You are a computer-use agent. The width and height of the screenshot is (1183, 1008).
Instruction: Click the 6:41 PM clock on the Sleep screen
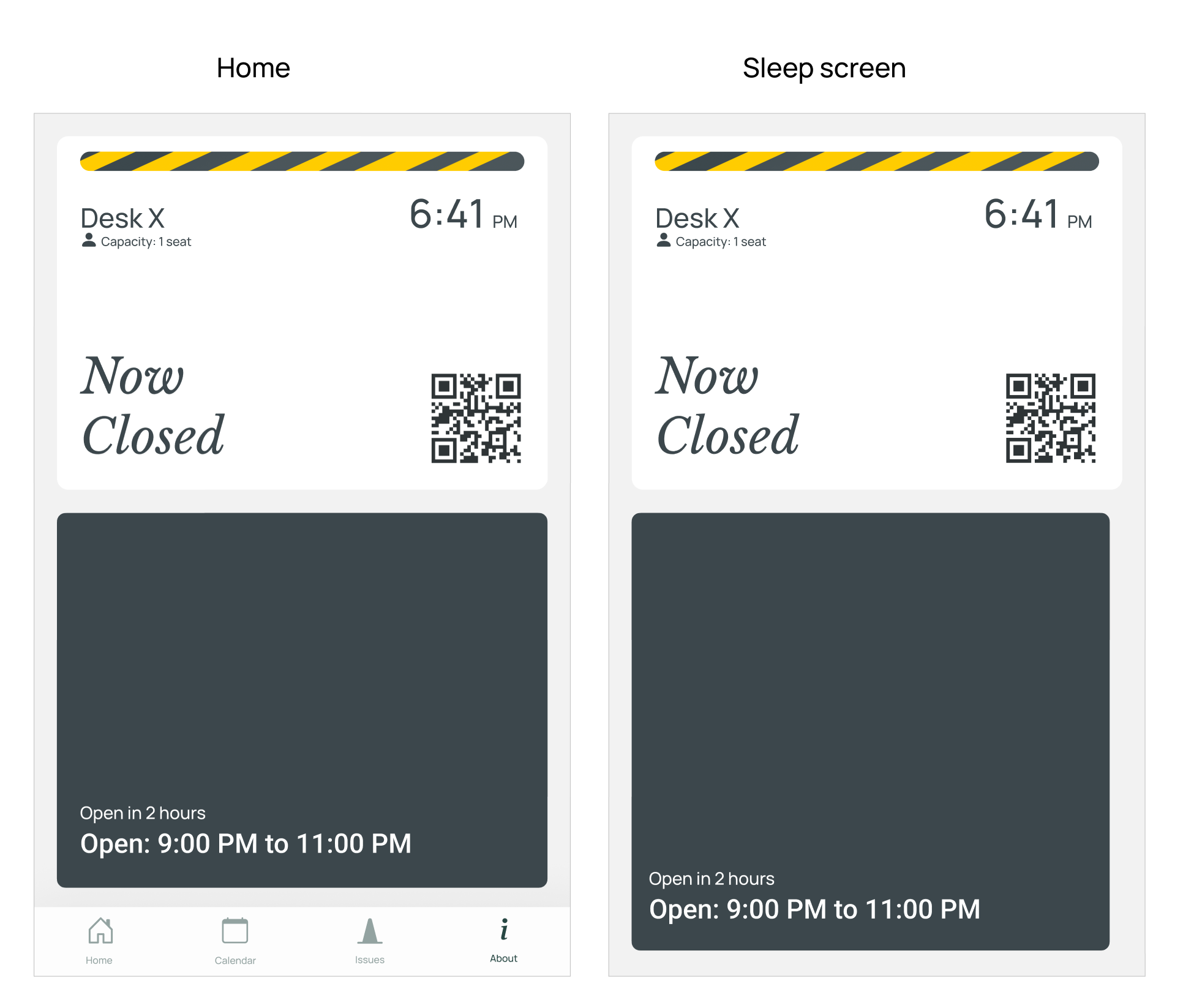click(1037, 215)
